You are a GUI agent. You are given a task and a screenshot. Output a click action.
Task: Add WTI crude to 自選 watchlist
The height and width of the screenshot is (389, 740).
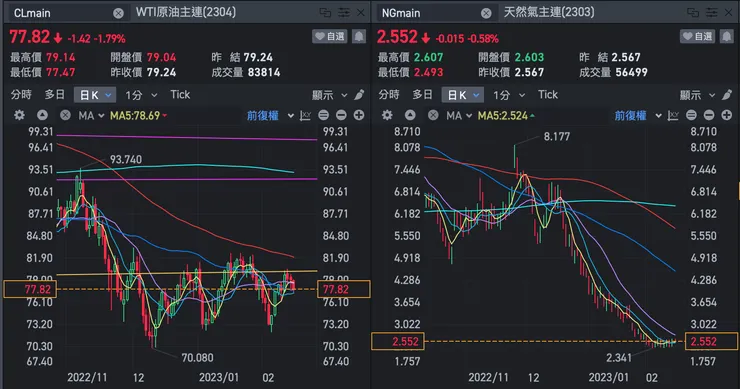pyautogui.click(x=330, y=36)
